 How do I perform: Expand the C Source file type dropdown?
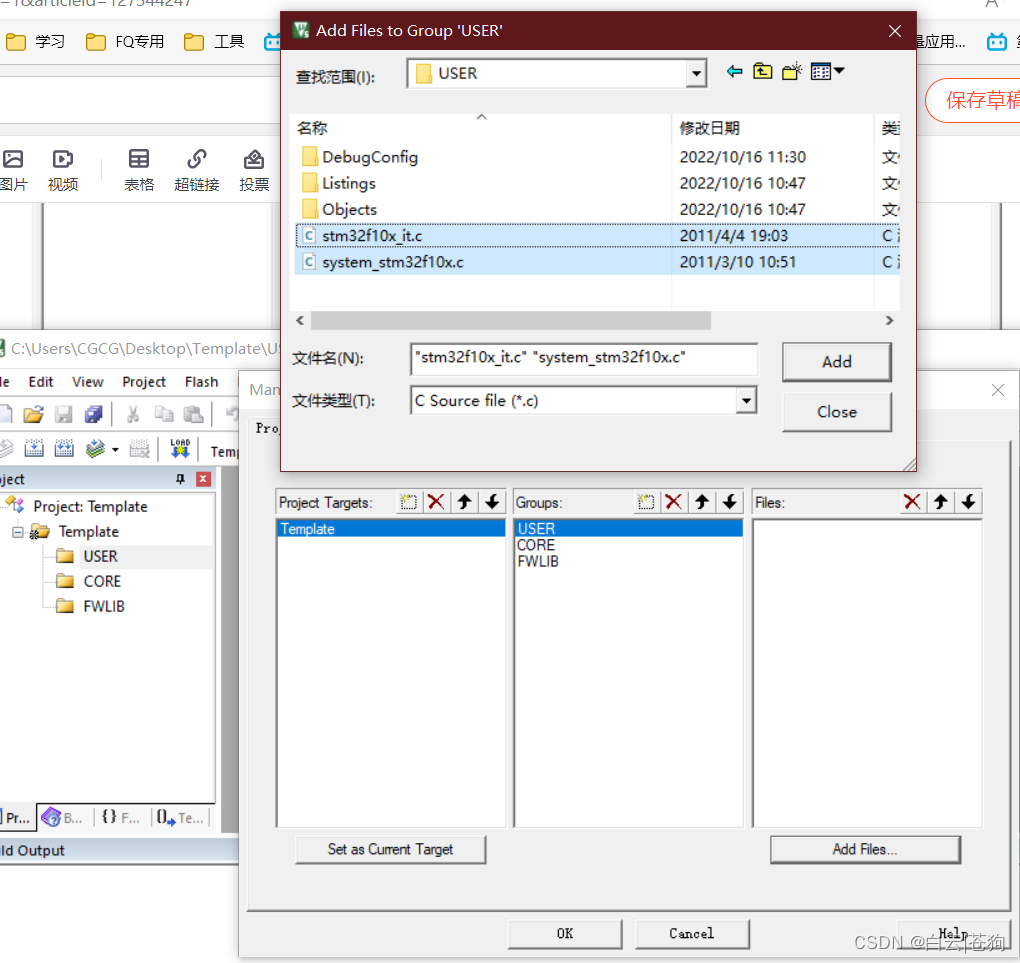747,401
